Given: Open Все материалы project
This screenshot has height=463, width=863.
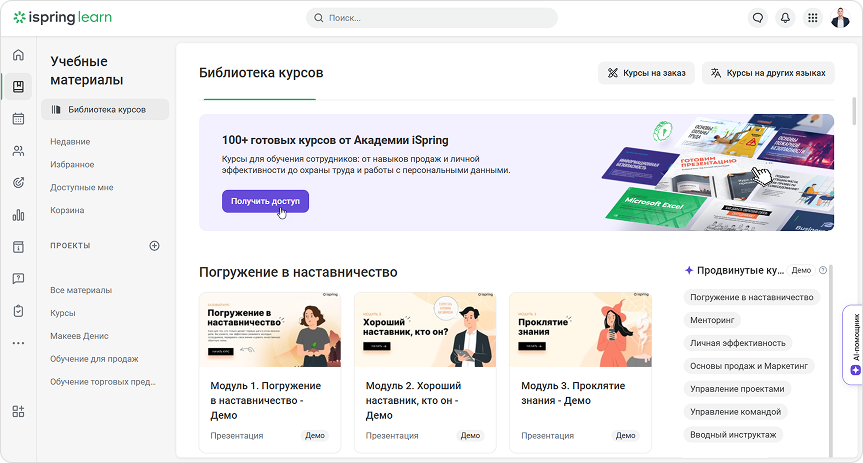Looking at the screenshot, I should click(x=81, y=290).
